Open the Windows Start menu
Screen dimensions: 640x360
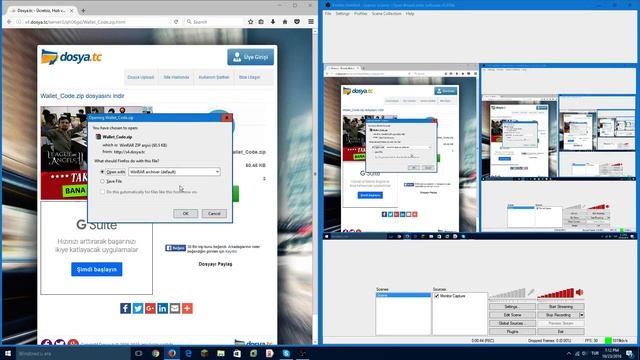(8, 353)
